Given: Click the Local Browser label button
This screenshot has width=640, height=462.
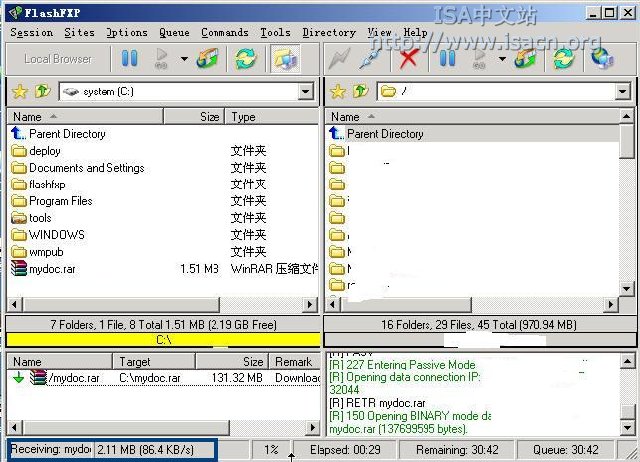Looking at the screenshot, I should click(58, 59).
